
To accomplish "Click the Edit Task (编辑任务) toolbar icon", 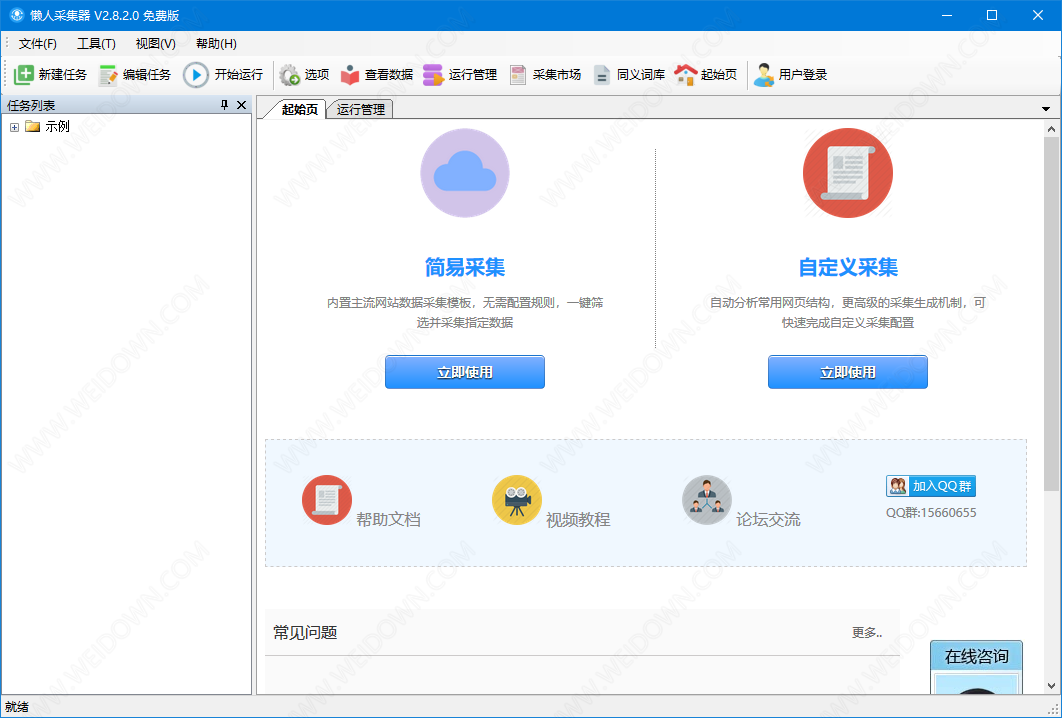I will click(108, 75).
